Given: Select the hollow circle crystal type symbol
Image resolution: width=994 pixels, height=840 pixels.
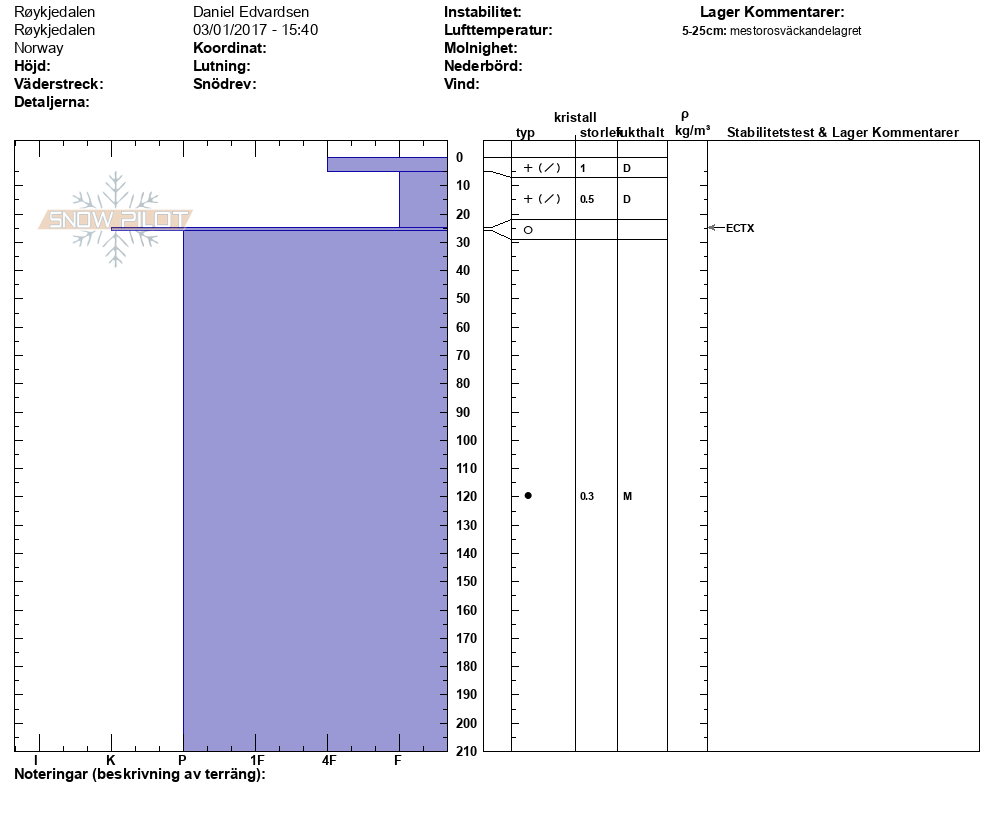Looking at the screenshot, I should point(528,230).
